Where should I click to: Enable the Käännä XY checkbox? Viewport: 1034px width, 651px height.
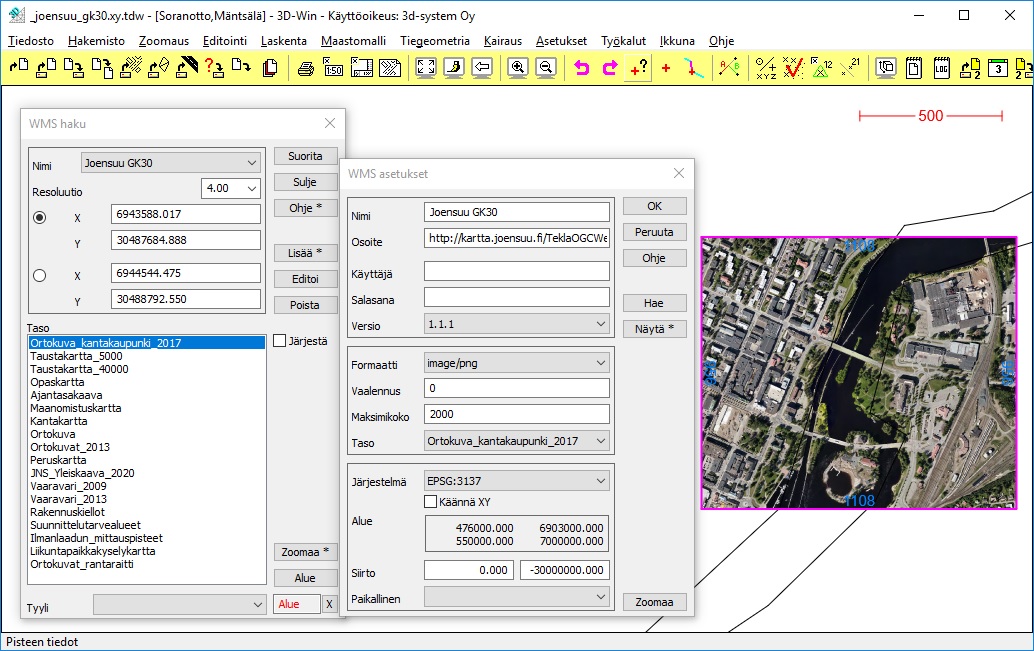point(431,502)
